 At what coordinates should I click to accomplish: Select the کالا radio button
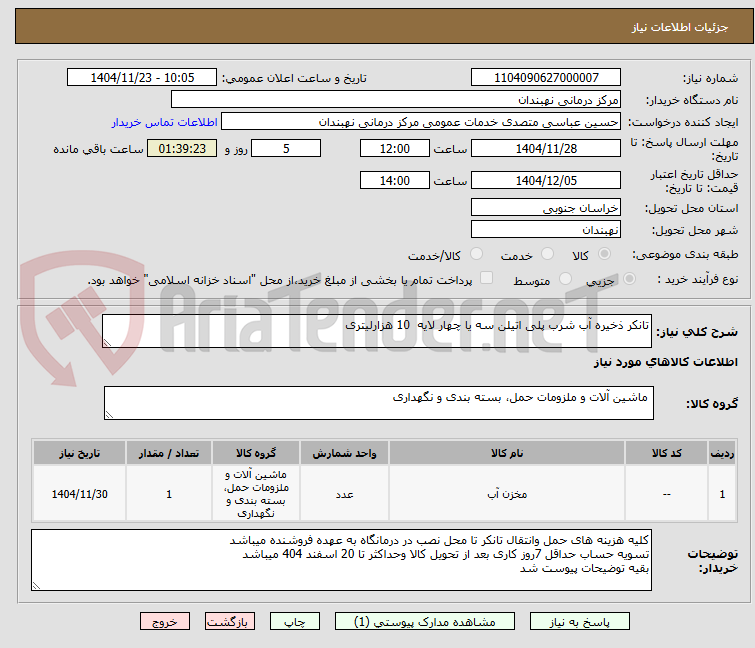[x=604, y=254]
